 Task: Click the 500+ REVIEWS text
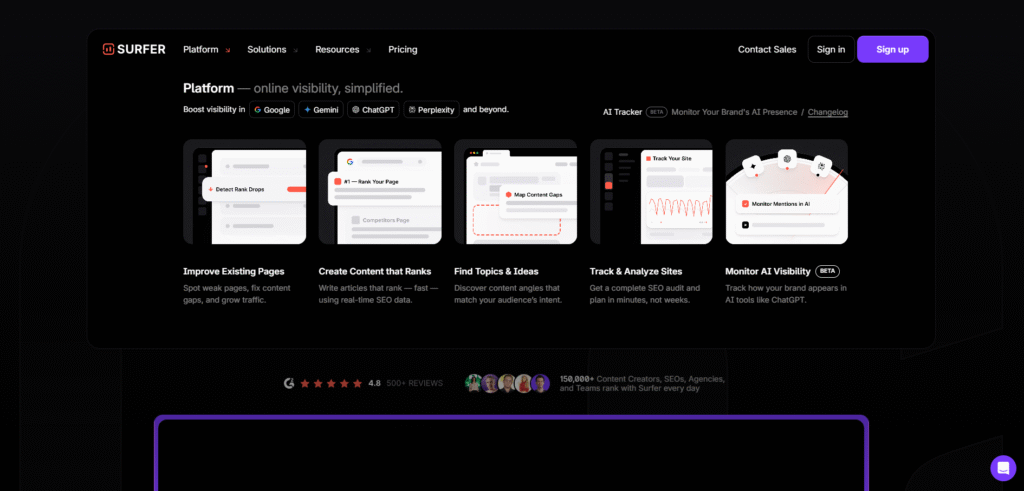(414, 383)
